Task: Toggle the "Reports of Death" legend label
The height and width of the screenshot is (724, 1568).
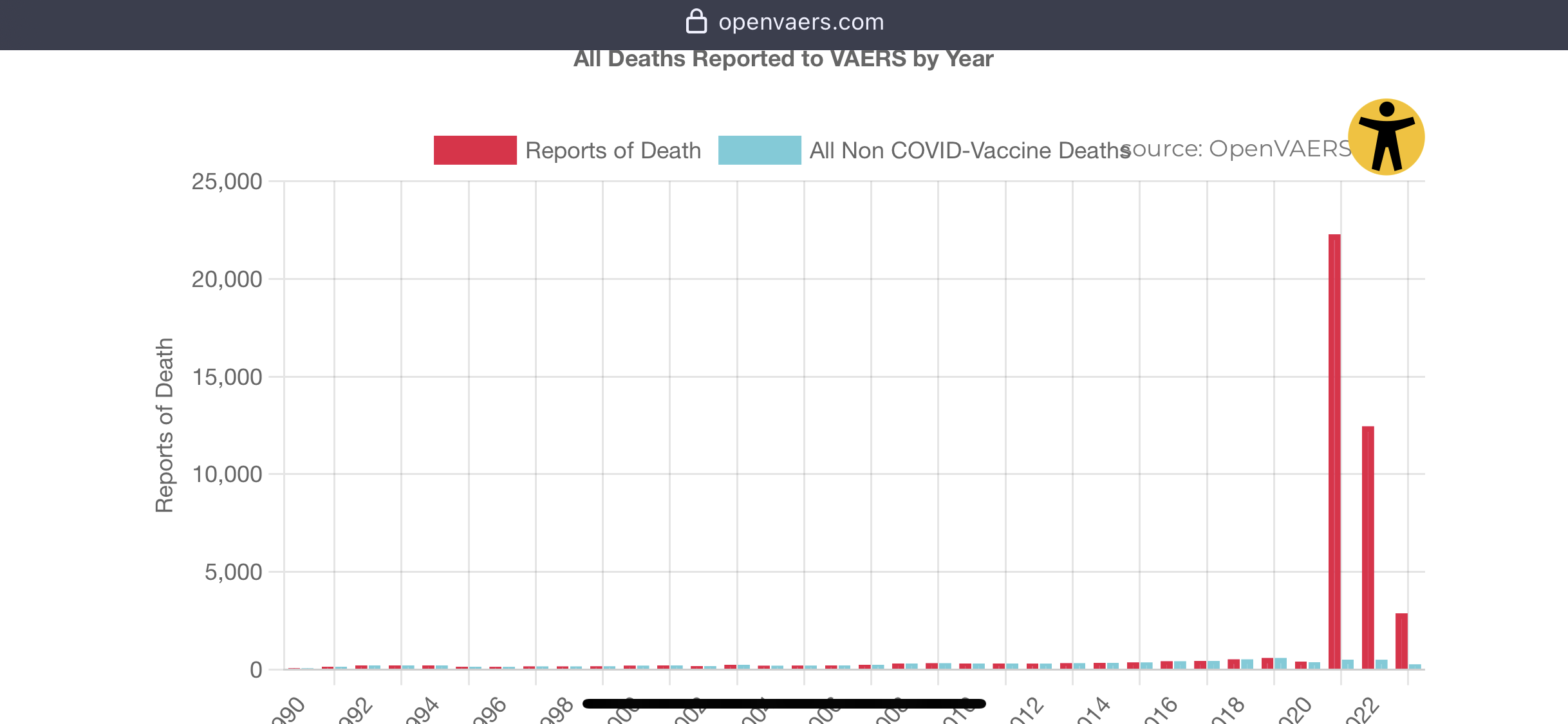Action: pyautogui.click(x=613, y=151)
